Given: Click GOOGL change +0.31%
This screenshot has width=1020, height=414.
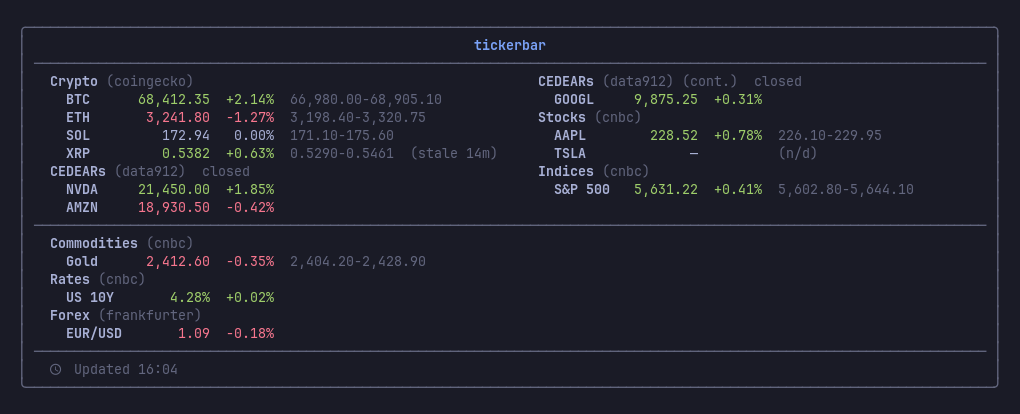Looking at the screenshot, I should coord(738,100).
